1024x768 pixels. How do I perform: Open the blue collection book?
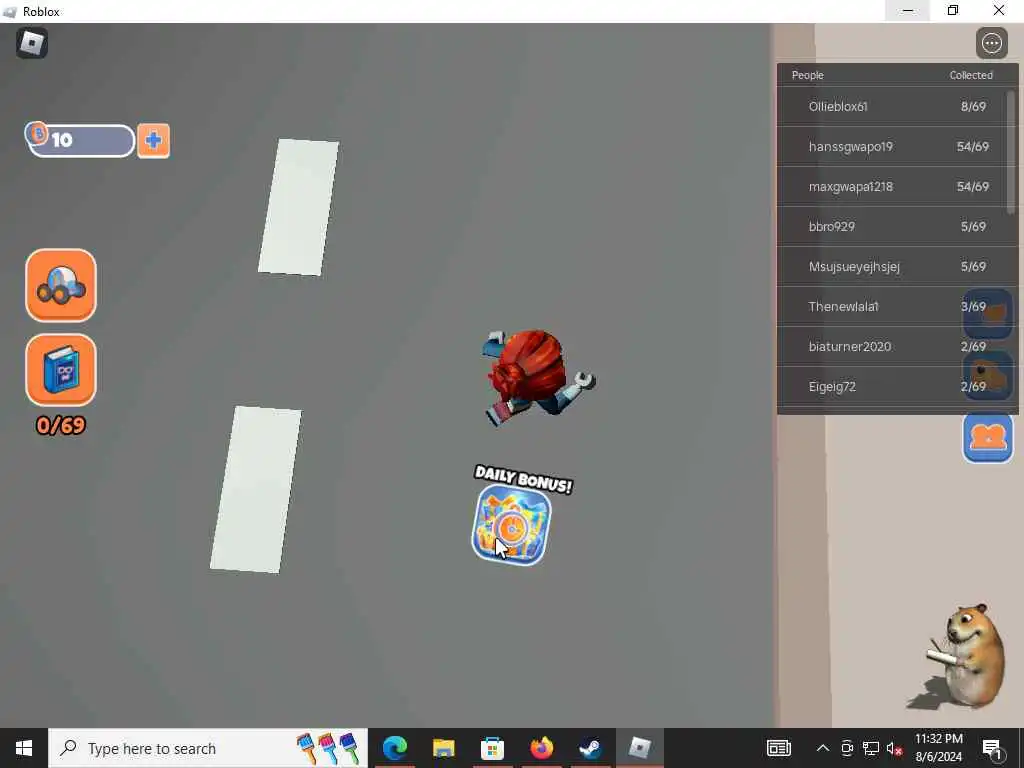click(x=61, y=370)
